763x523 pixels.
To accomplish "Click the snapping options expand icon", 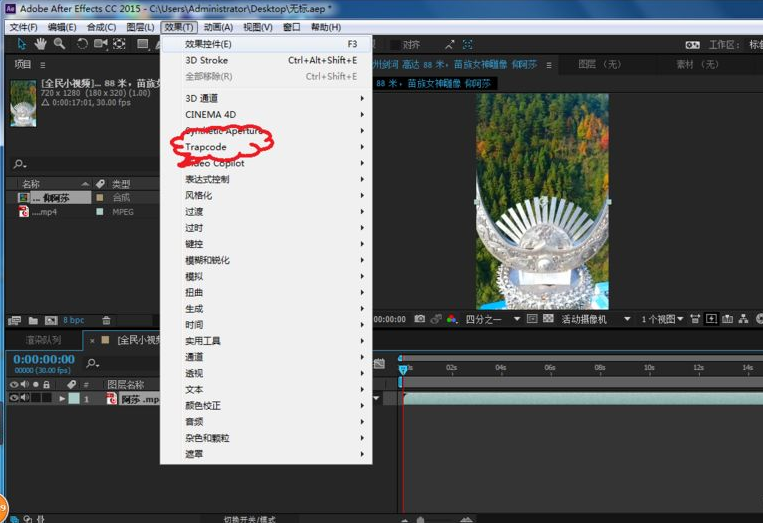I will click(449, 45).
